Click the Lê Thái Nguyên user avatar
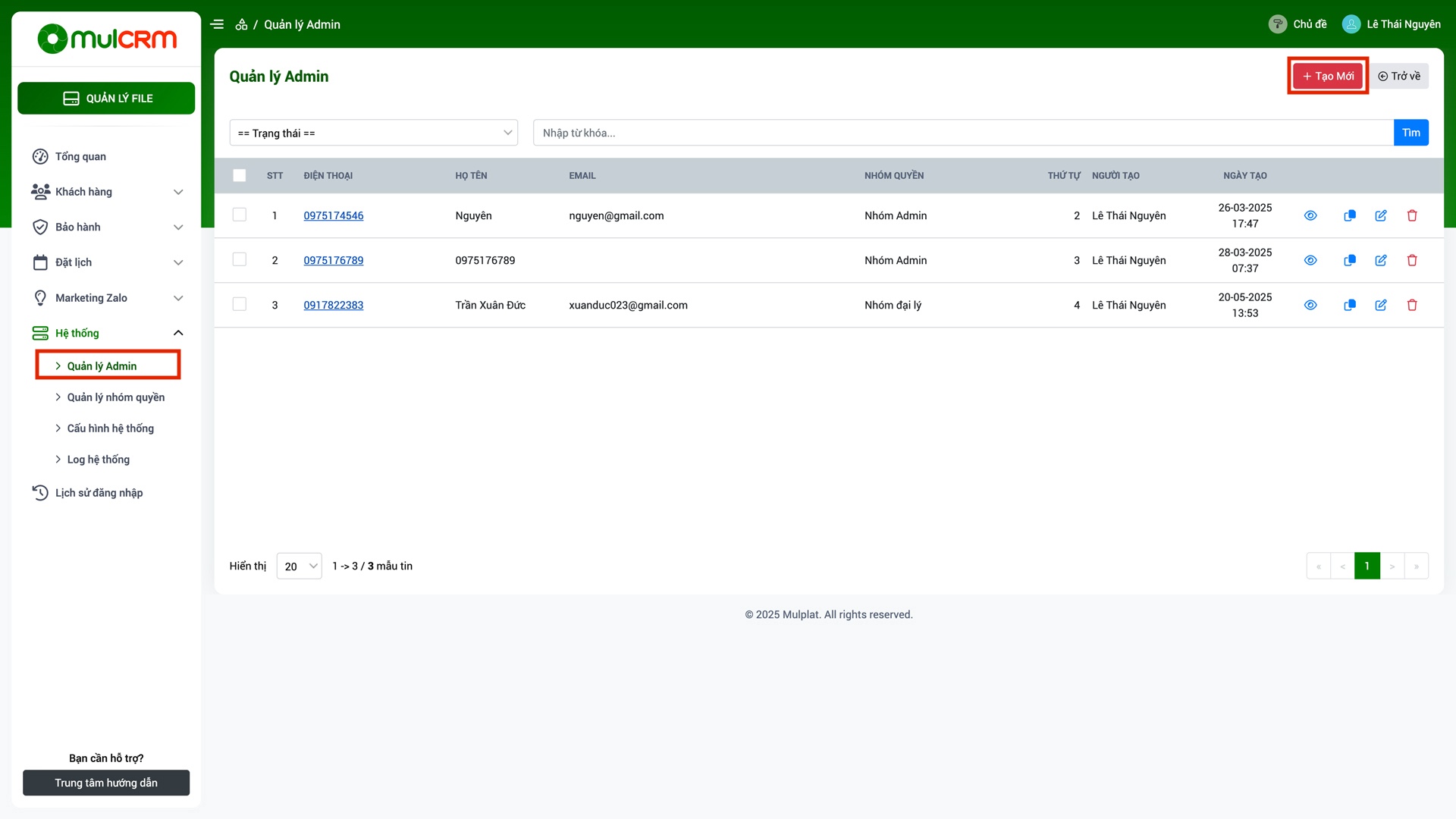1456x819 pixels. [1351, 24]
